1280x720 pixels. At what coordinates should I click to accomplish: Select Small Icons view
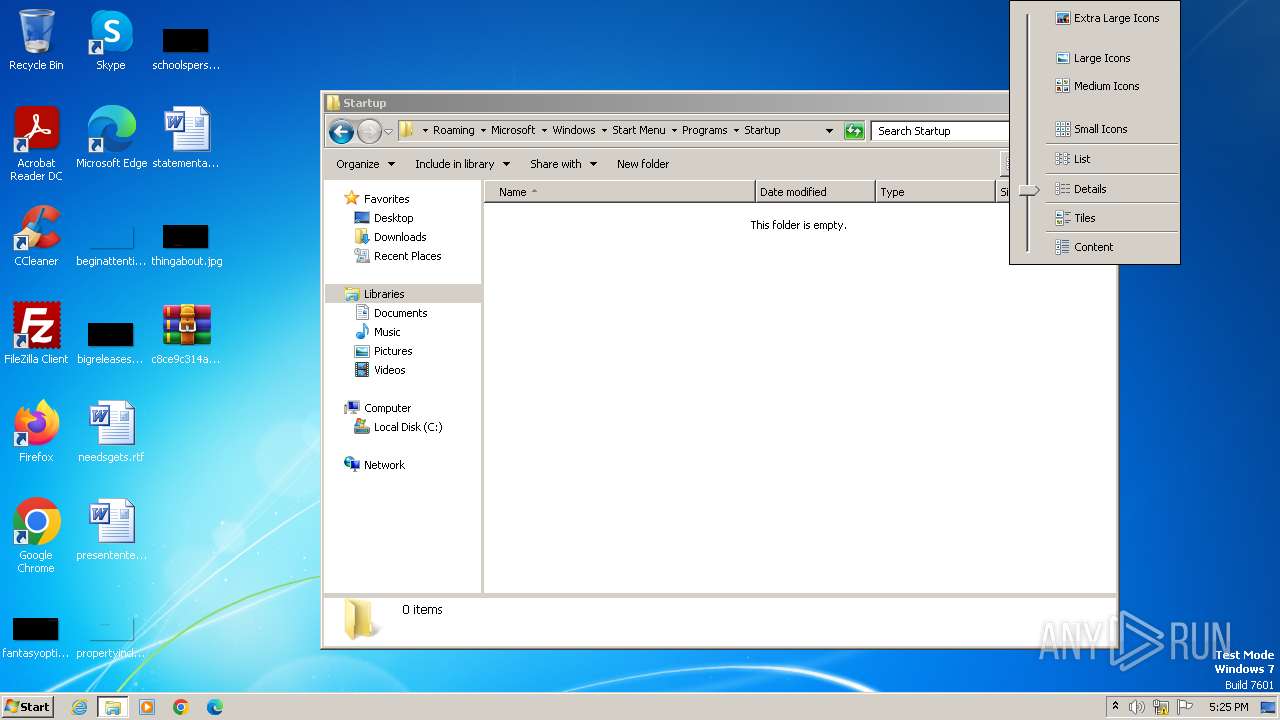click(x=1091, y=129)
